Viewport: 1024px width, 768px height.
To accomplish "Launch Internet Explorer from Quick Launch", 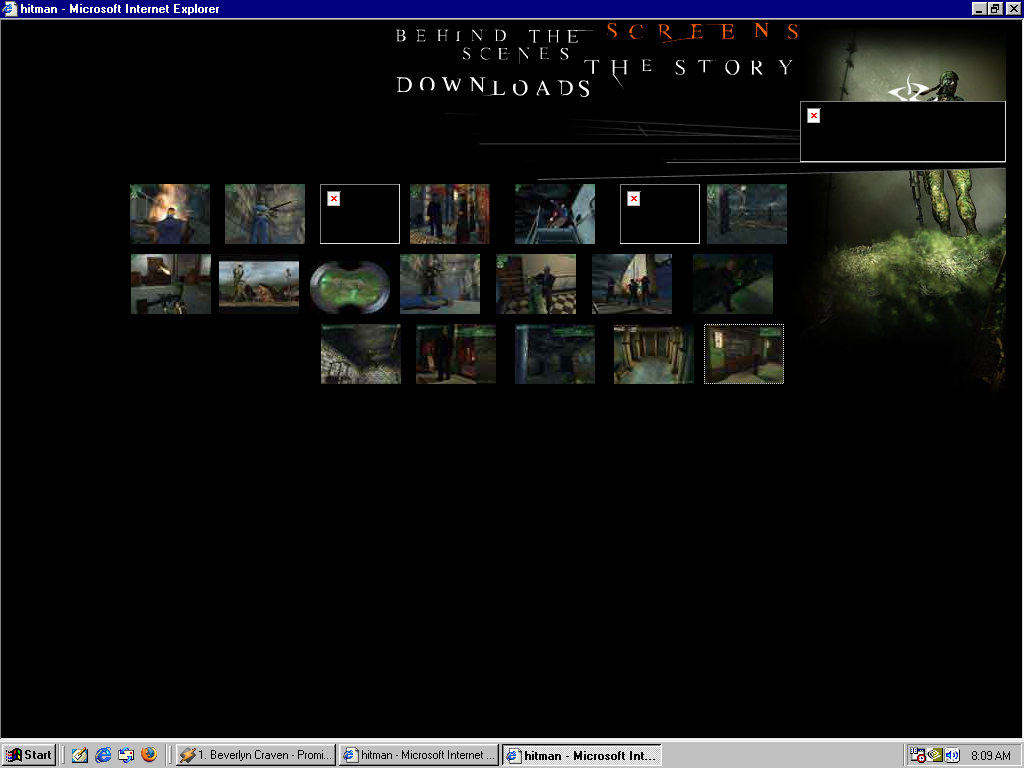I will pos(103,755).
